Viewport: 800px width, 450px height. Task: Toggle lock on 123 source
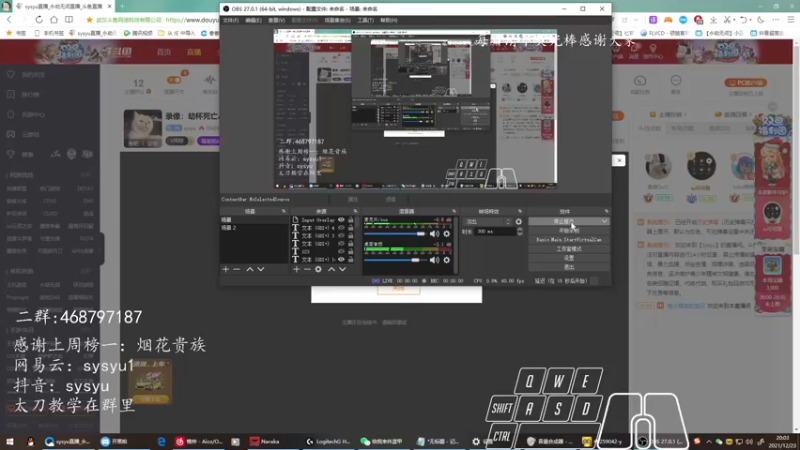pos(351,252)
